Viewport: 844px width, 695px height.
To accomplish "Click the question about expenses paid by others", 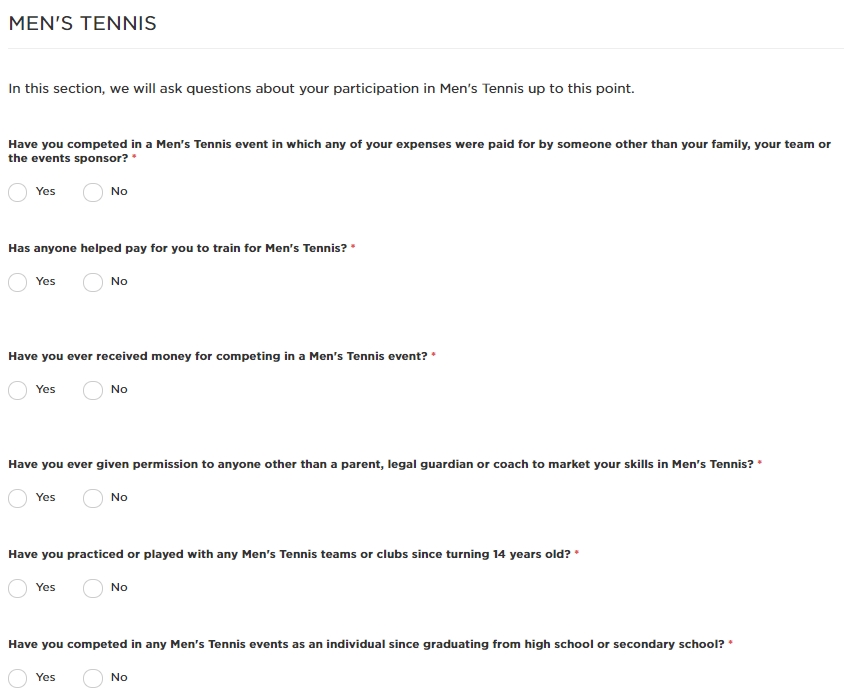I will [419, 151].
